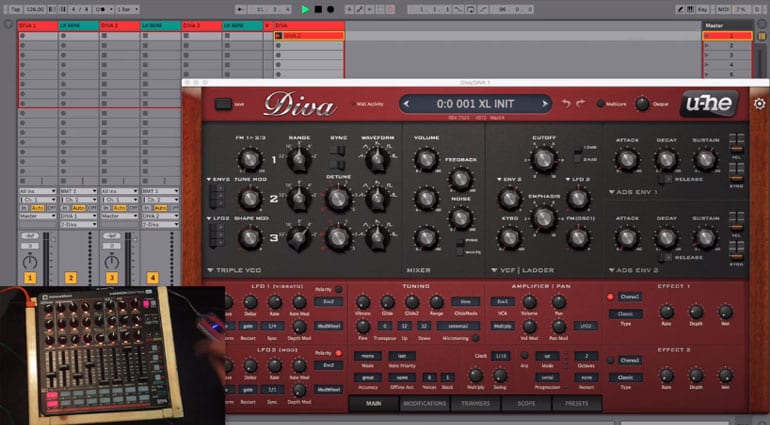Open the Triple VCO module selector
Screen dimensions: 770x425
[x=234, y=270]
